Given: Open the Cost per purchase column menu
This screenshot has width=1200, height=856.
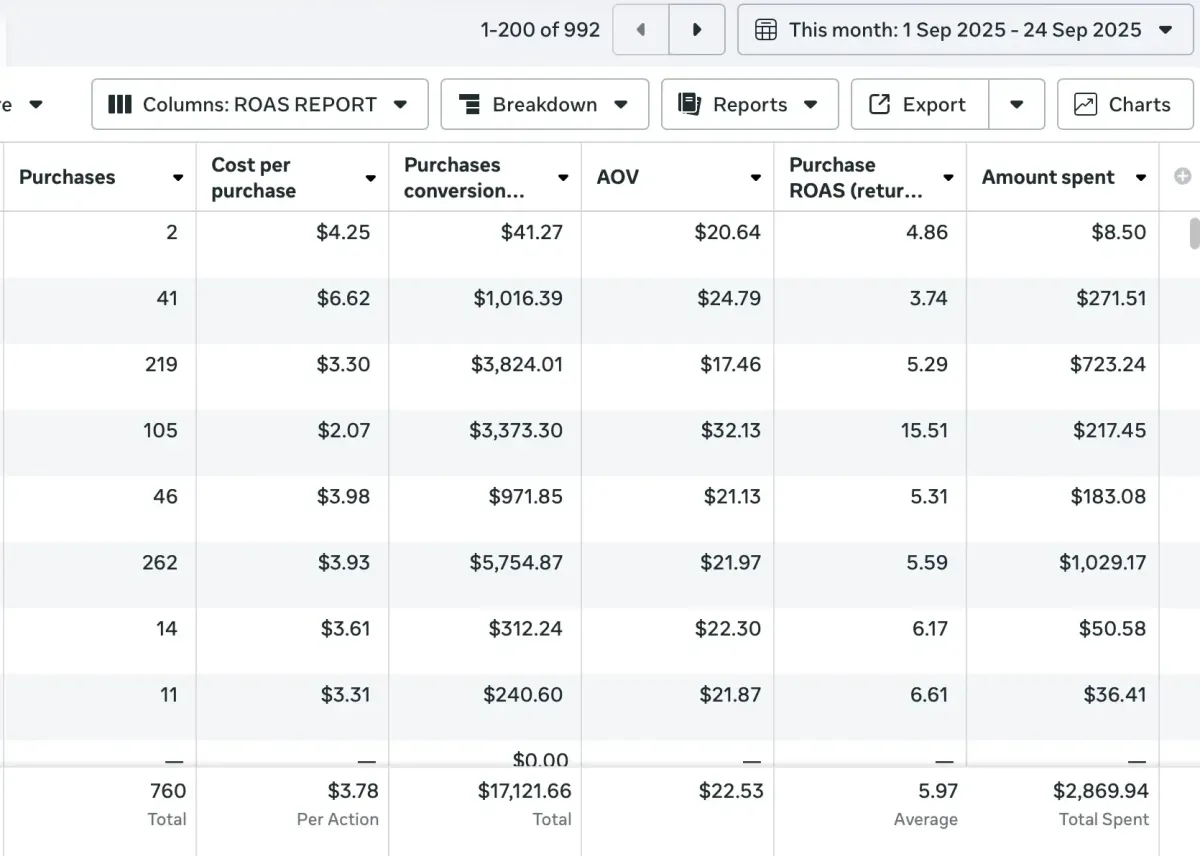Looking at the screenshot, I should (x=370, y=178).
